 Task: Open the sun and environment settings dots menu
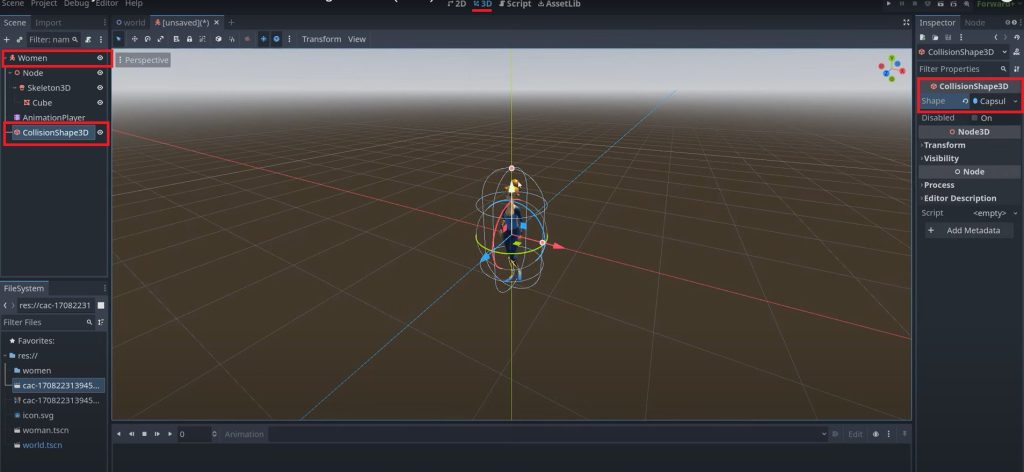289,39
